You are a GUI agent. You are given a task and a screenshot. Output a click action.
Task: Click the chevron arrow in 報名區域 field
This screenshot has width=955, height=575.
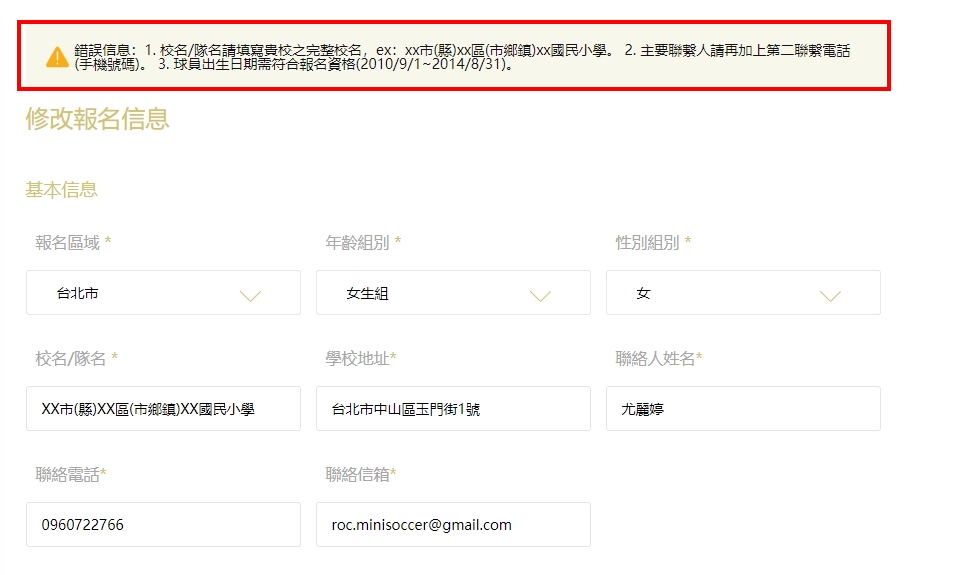point(250,295)
